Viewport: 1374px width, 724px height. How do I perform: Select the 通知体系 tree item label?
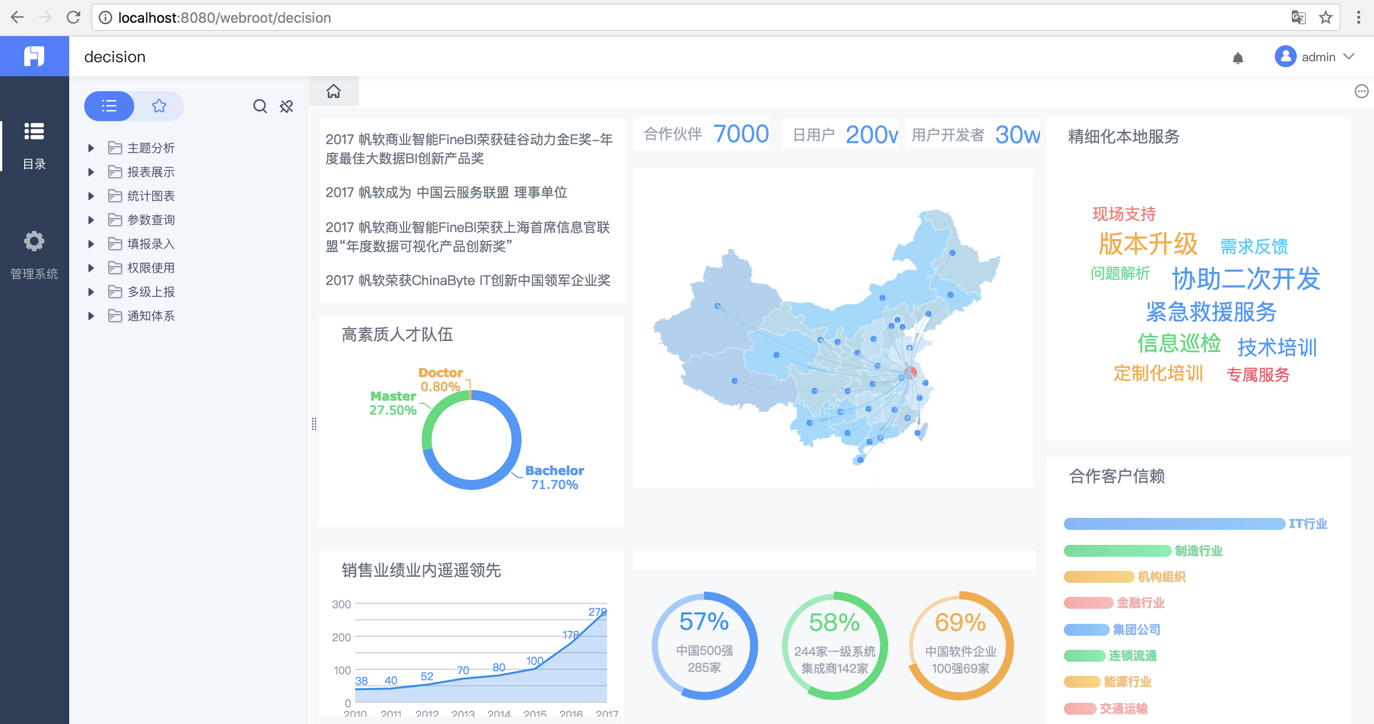pos(151,316)
